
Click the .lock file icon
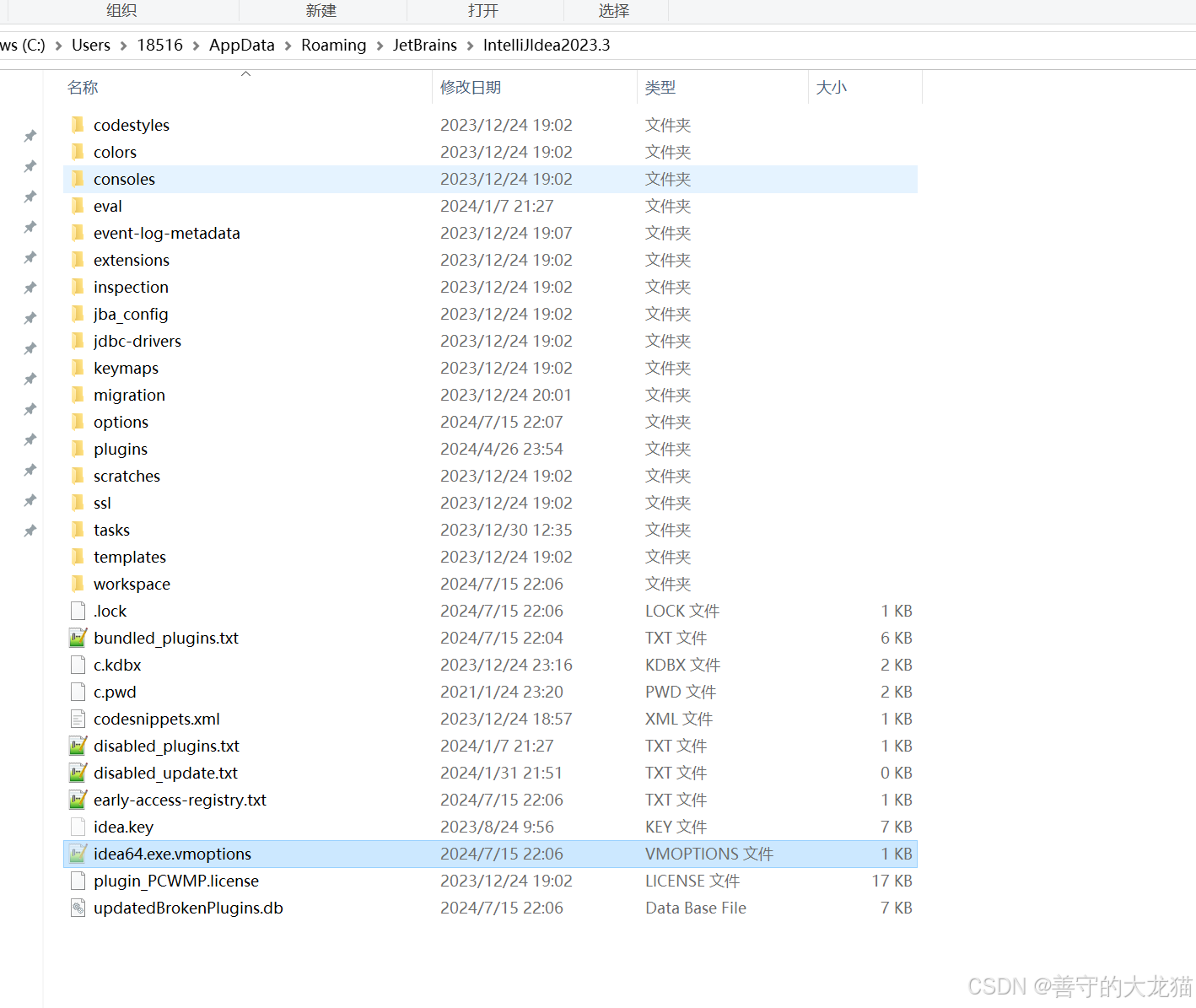pos(78,611)
